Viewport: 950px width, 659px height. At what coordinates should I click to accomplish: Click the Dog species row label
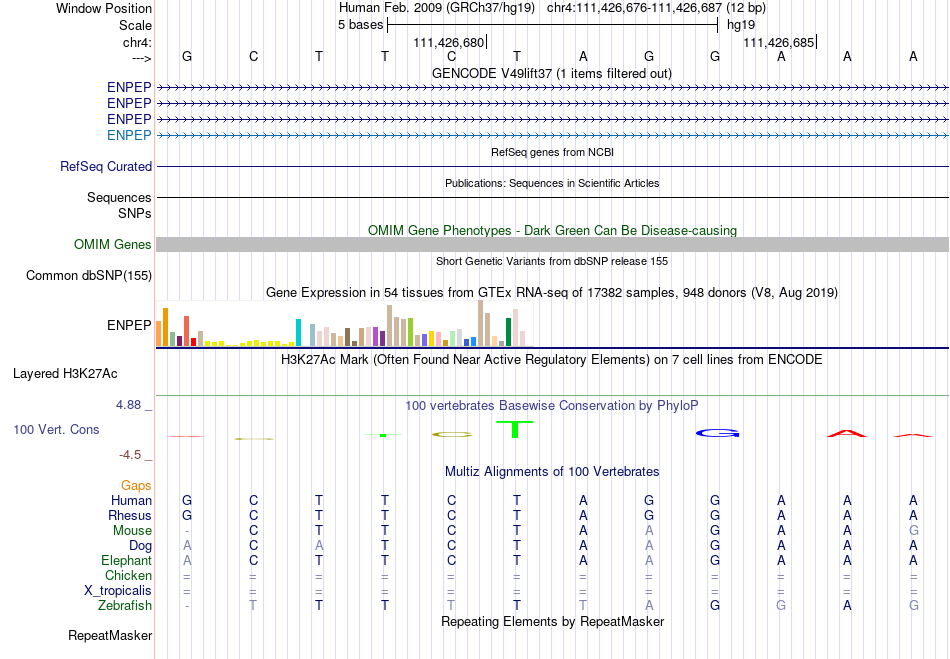pyautogui.click(x=141, y=546)
